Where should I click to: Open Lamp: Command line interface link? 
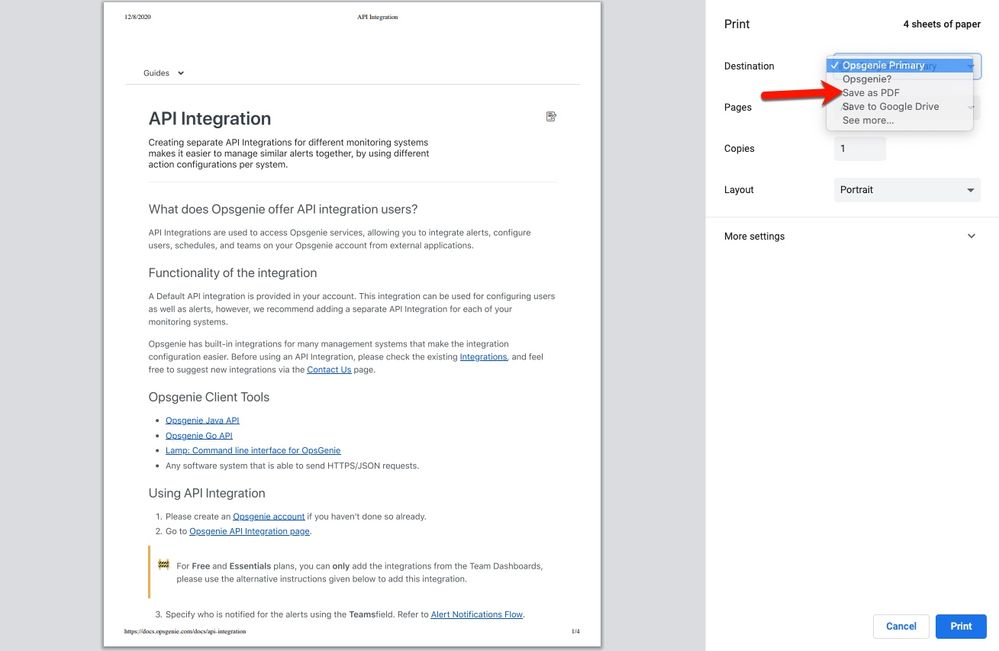253,450
